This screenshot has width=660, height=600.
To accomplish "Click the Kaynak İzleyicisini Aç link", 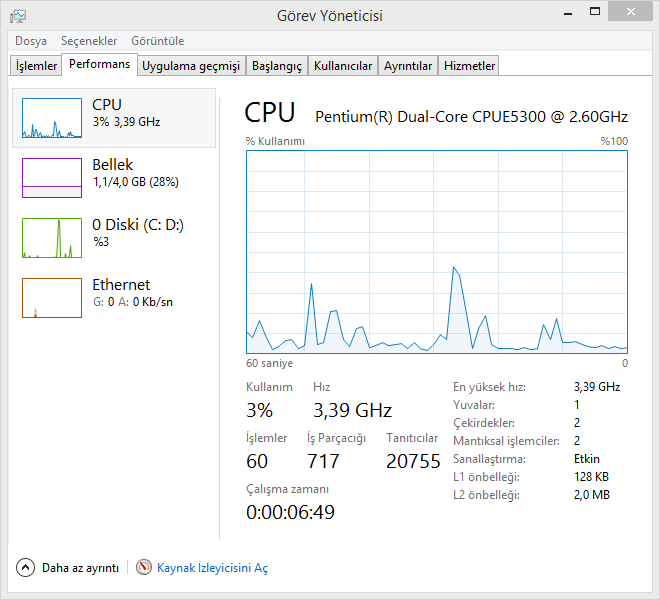I will [x=213, y=568].
